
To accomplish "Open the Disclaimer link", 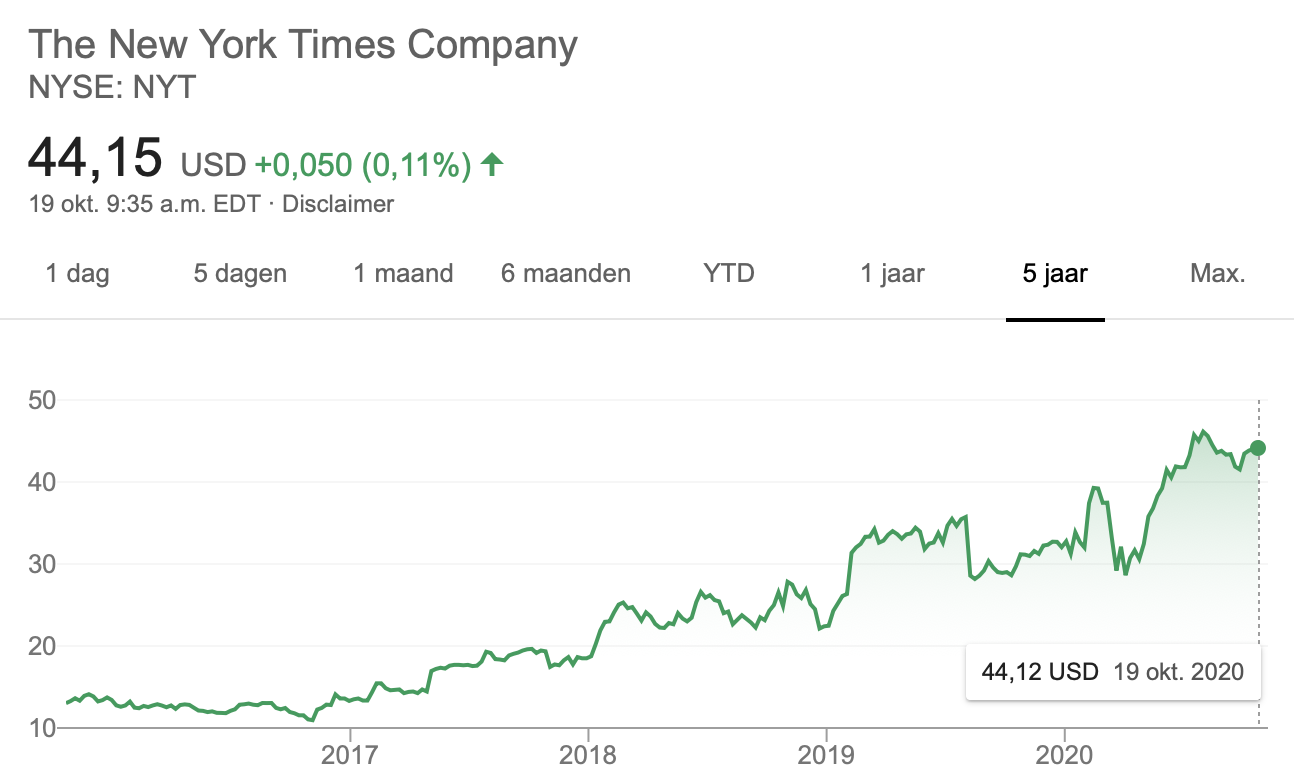I will [338, 204].
